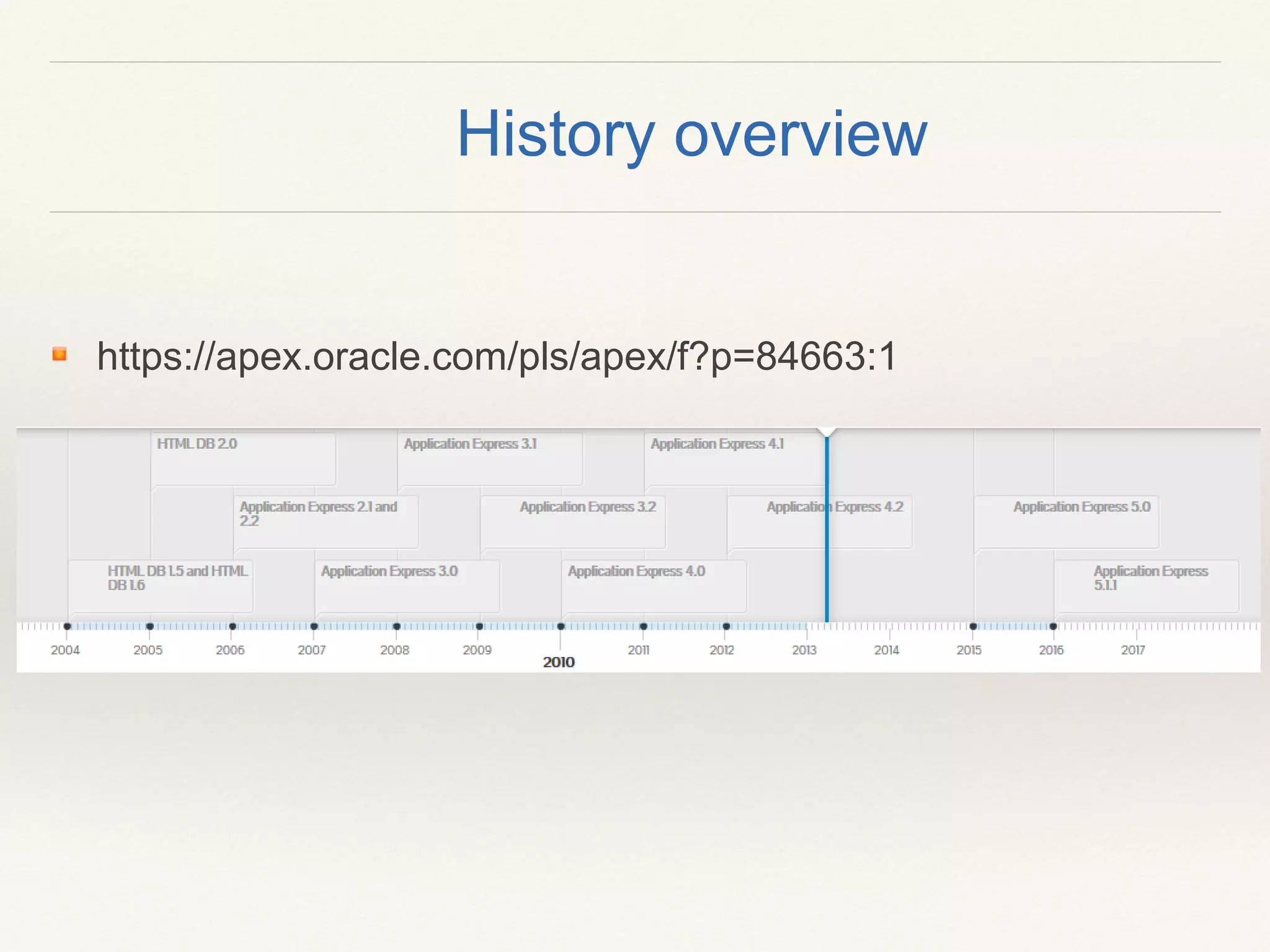The width and height of the screenshot is (1270, 952).
Task: Click the 2007 timeline marker dot
Action: point(314,627)
